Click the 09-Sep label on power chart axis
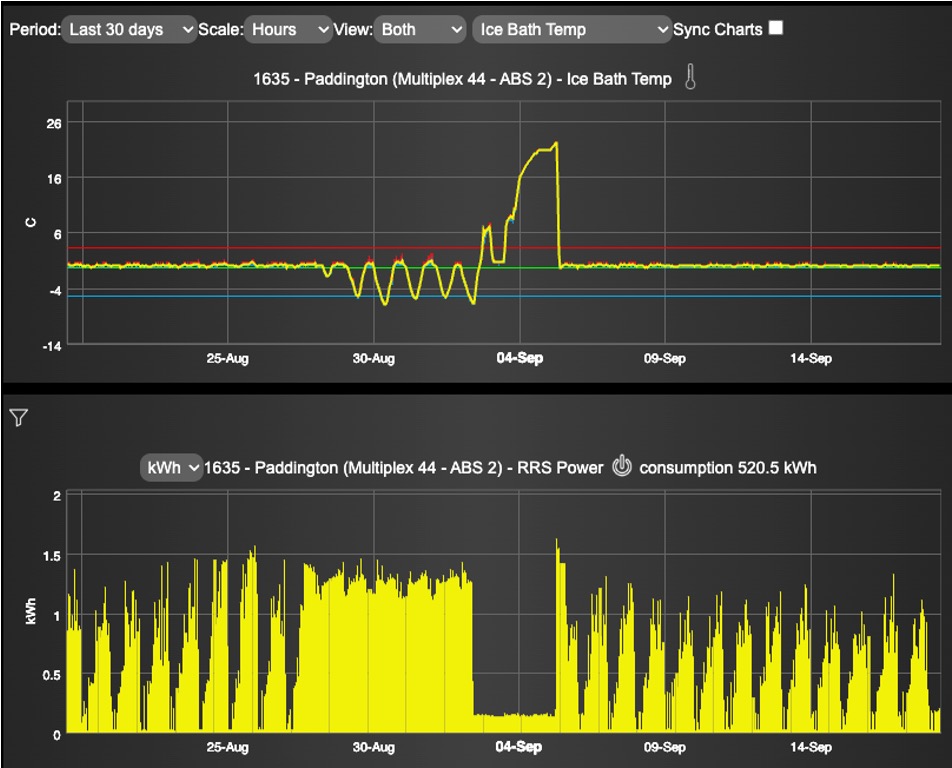This screenshot has width=952, height=768. (665, 747)
